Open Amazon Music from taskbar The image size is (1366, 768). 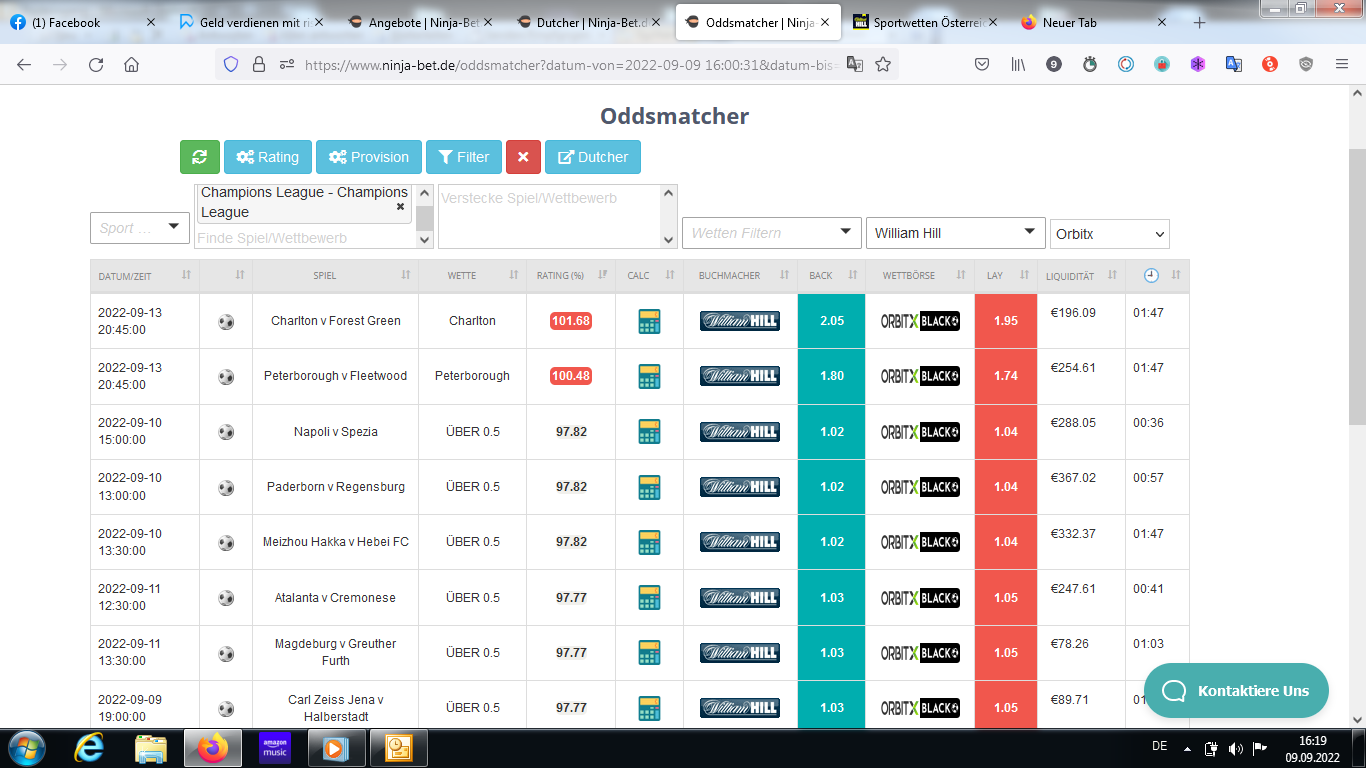[274, 748]
